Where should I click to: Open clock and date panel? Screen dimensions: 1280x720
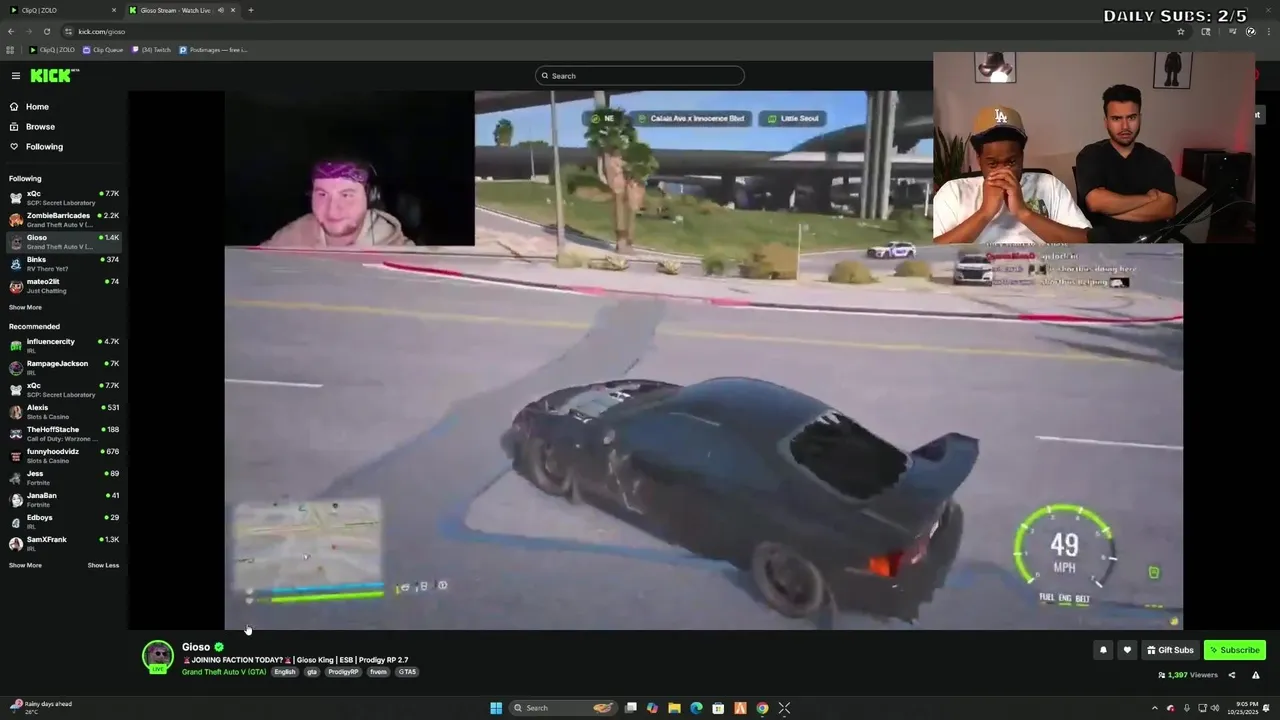[1244, 708]
